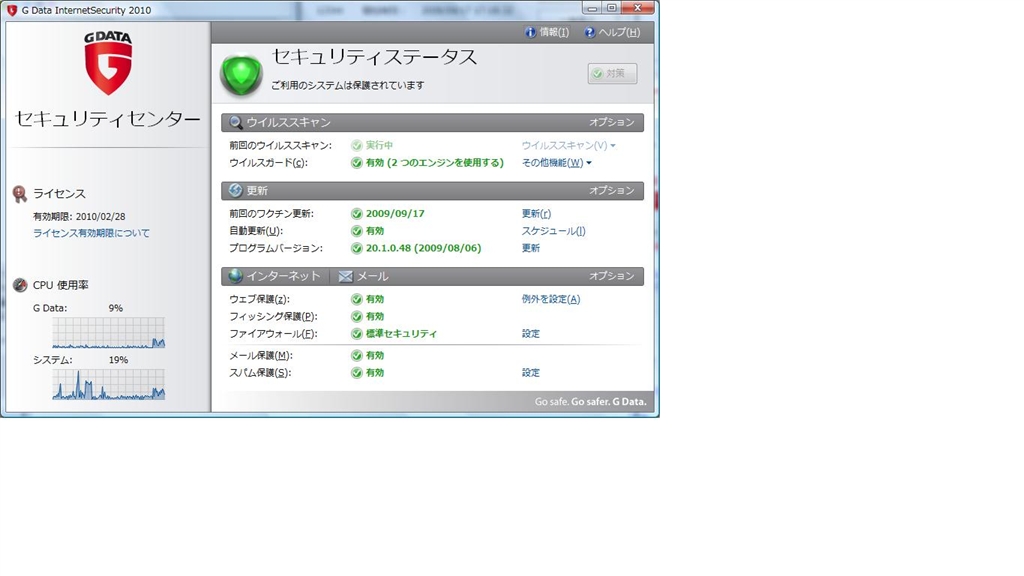This screenshot has width=1024, height=576.
Task: Click the ヘルプ question mark icon
Action: coord(590,32)
